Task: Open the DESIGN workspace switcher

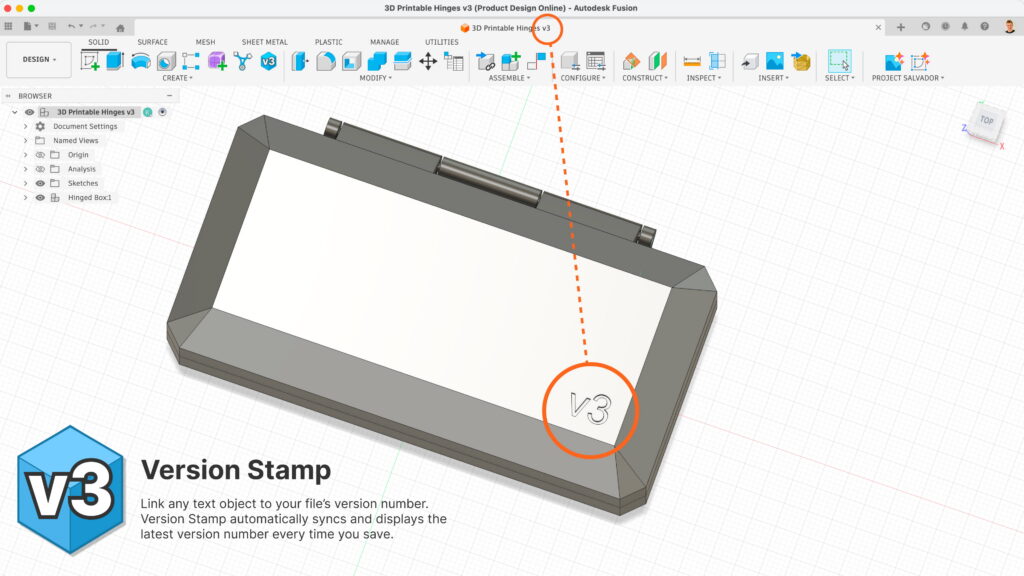Action: coord(37,59)
